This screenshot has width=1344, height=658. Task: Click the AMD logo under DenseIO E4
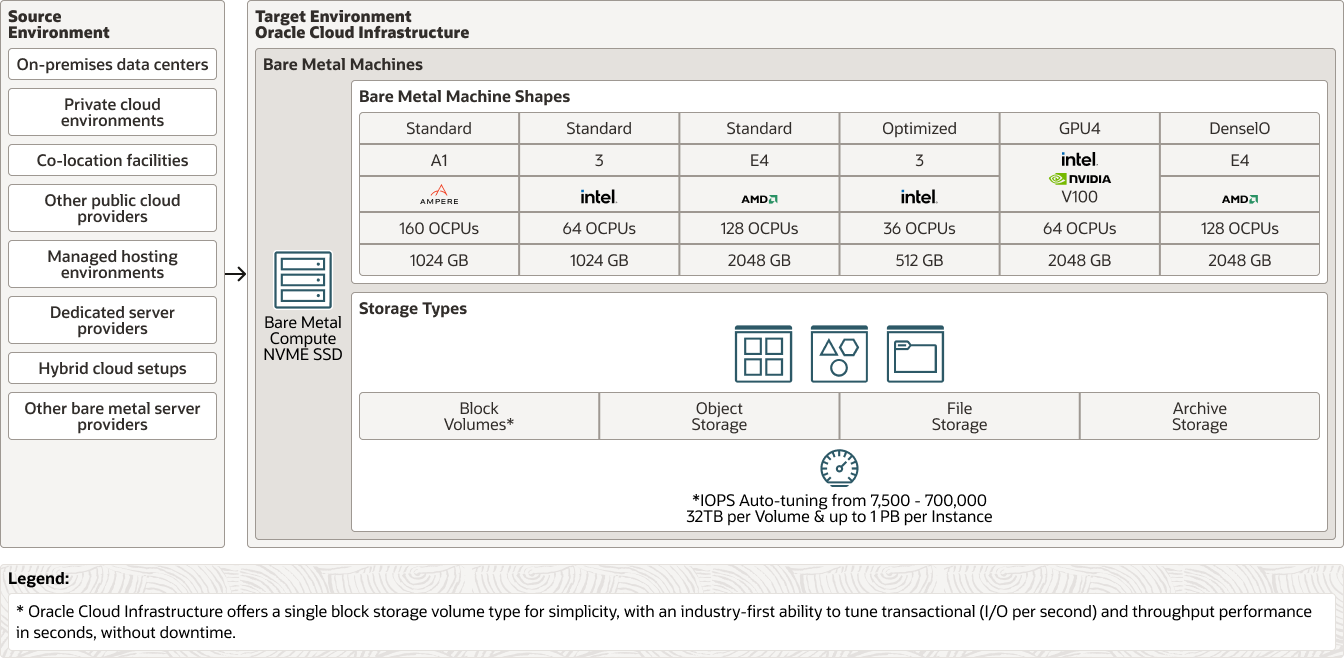click(x=1239, y=199)
